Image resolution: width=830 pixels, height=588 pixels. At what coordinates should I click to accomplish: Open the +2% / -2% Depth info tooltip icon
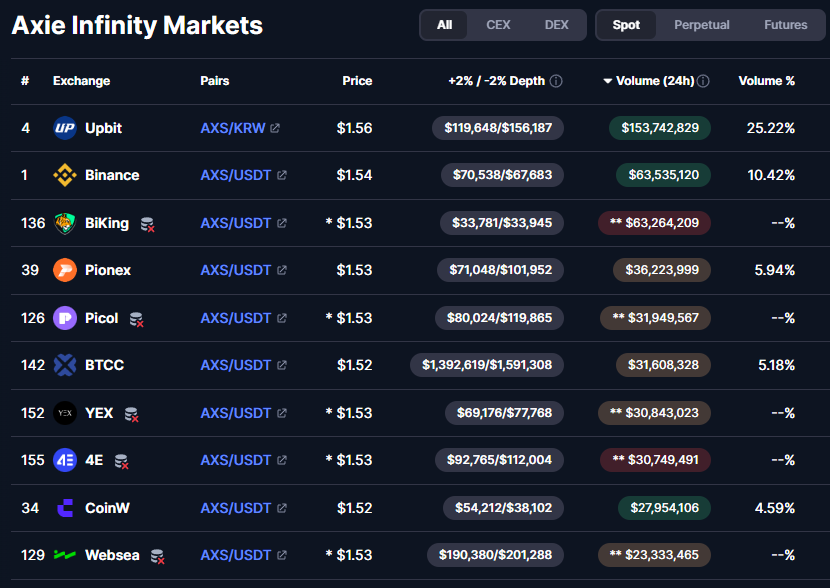(556, 81)
